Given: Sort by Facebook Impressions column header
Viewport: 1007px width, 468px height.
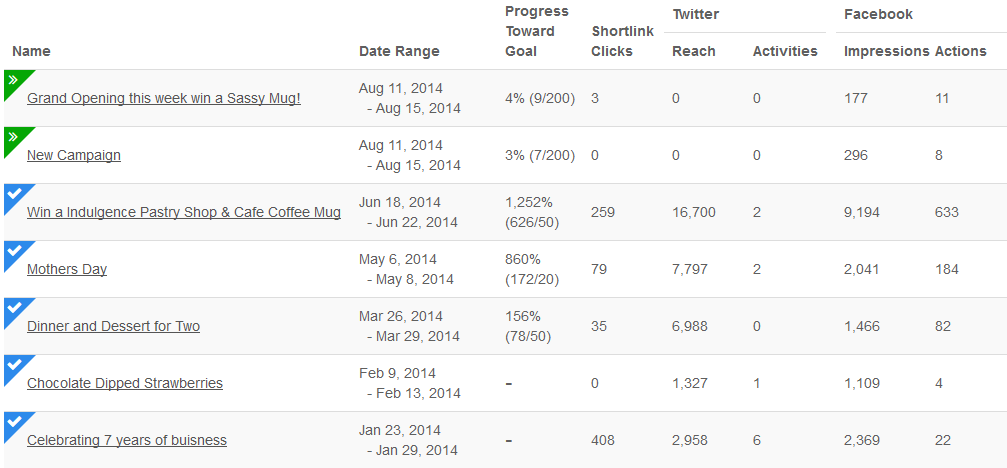Looking at the screenshot, I should coord(886,51).
